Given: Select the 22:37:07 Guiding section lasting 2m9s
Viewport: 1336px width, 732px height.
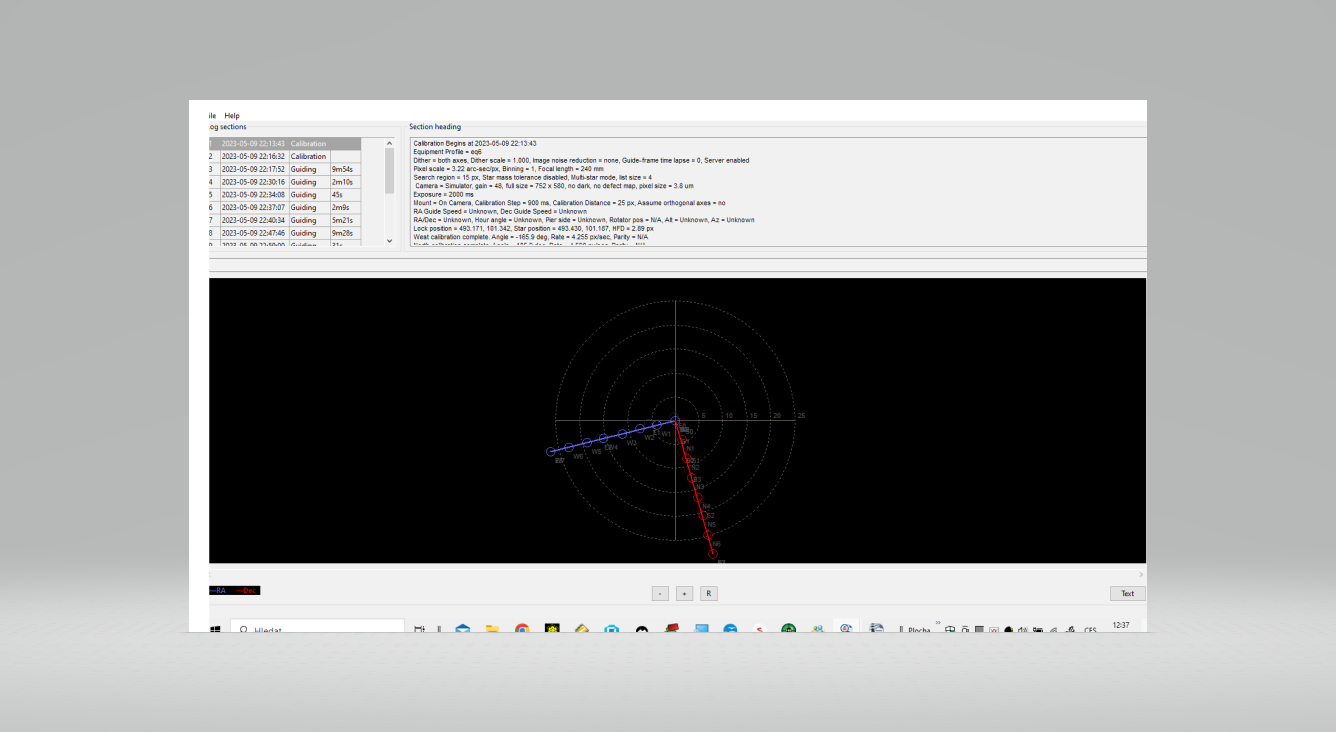Looking at the screenshot, I should [285, 207].
